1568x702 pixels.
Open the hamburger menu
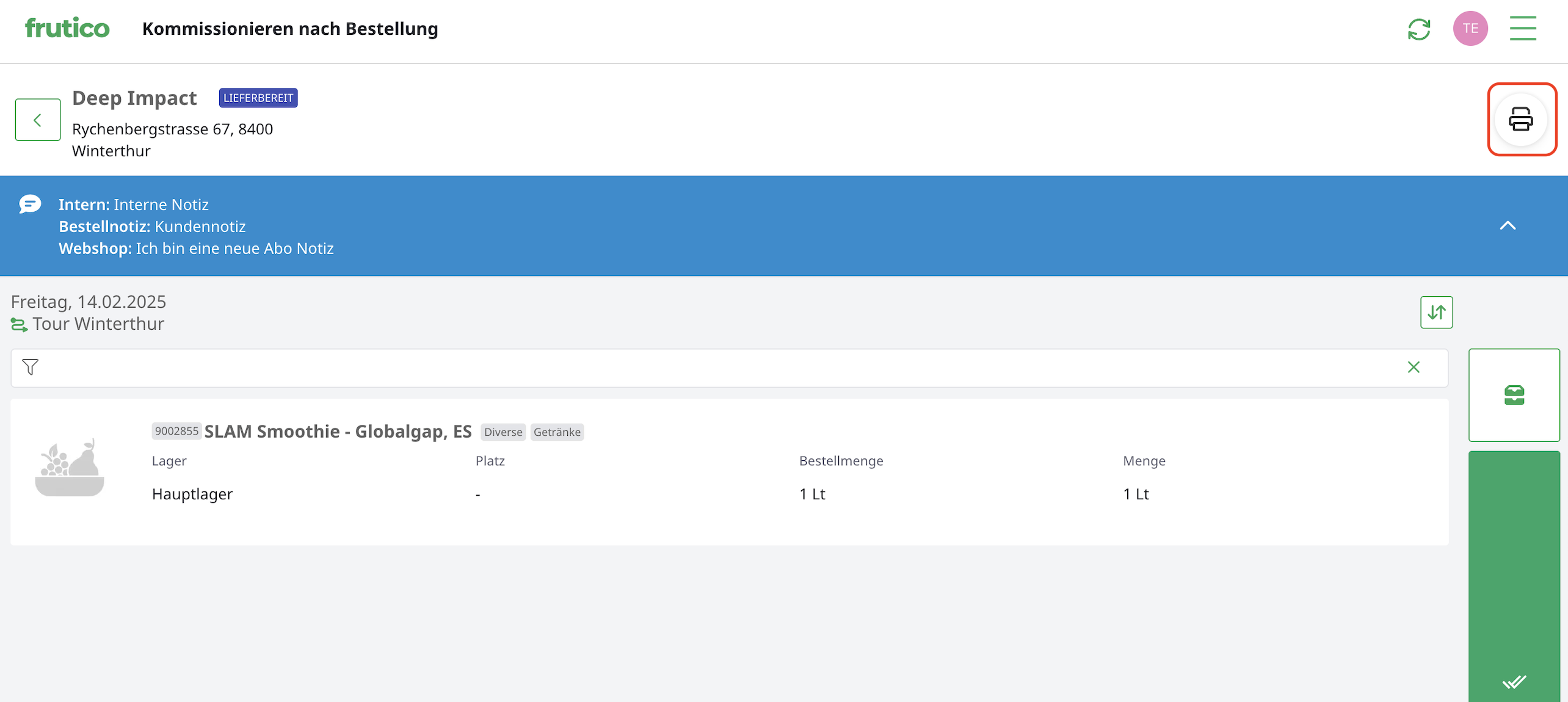1522,29
